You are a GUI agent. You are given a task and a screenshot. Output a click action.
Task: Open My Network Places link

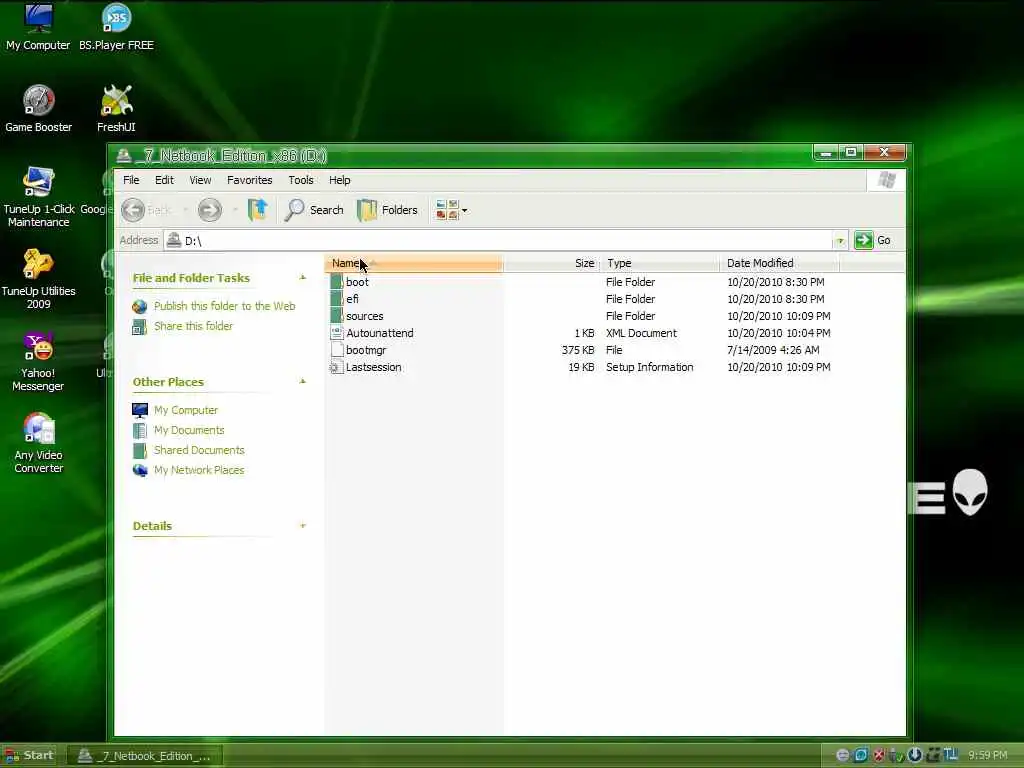tap(199, 470)
